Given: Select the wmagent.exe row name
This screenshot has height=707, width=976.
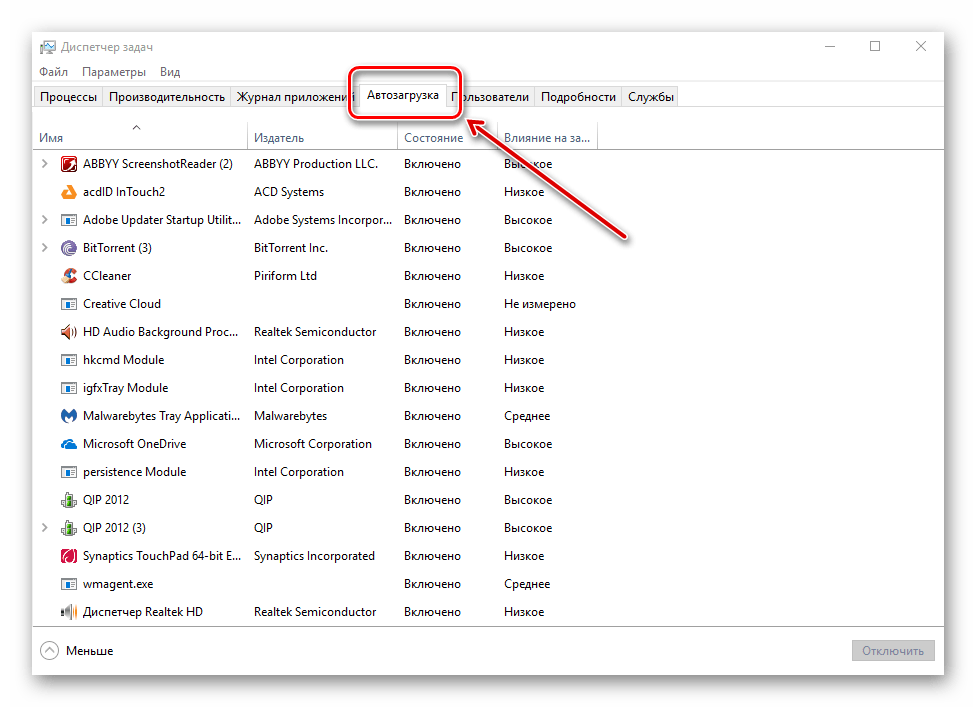Looking at the screenshot, I should click(x=118, y=584).
